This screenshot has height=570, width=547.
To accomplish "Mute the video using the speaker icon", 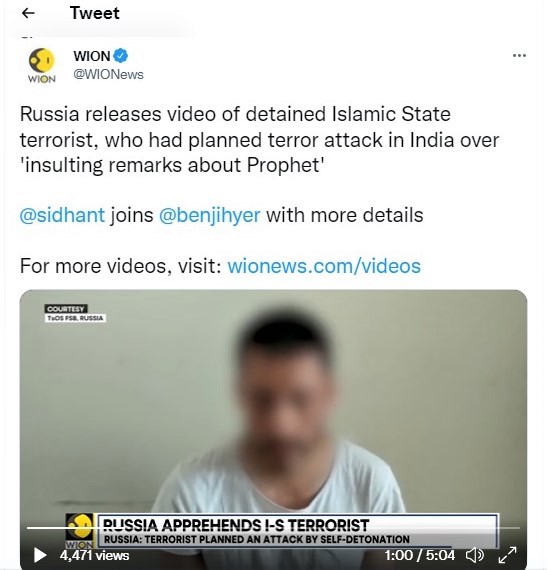I will pos(475,555).
